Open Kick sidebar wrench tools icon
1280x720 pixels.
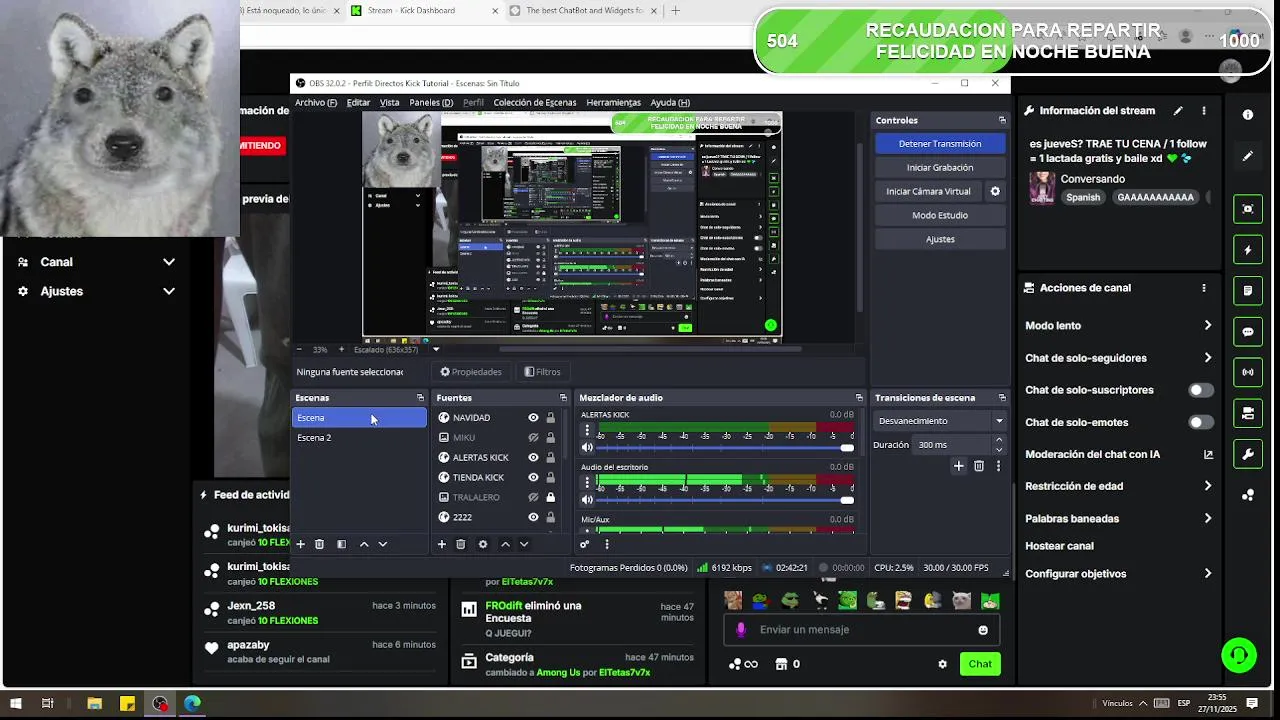[1248, 453]
